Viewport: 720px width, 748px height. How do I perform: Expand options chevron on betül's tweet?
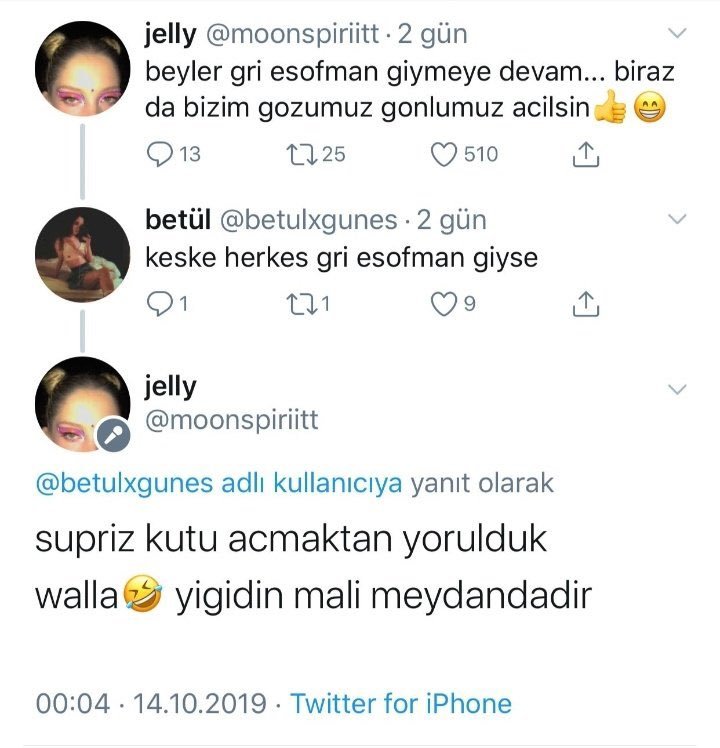click(x=677, y=219)
